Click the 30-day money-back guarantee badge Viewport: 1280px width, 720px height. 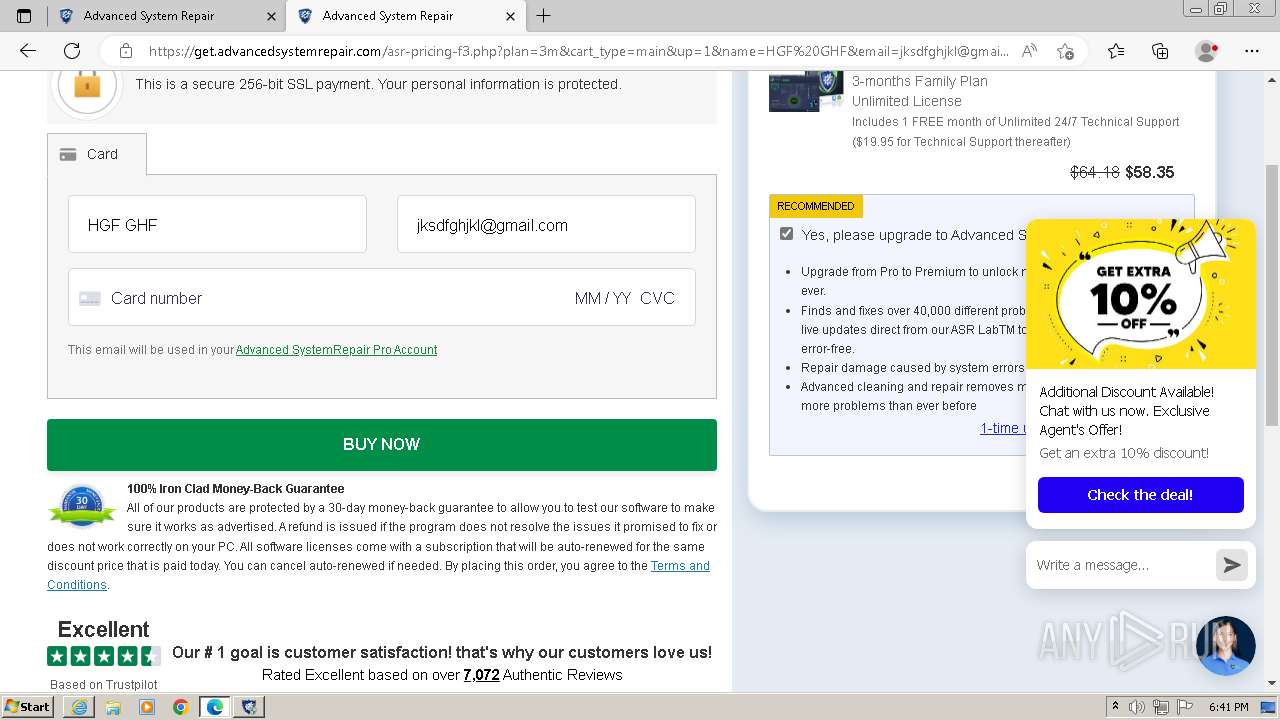(83, 506)
